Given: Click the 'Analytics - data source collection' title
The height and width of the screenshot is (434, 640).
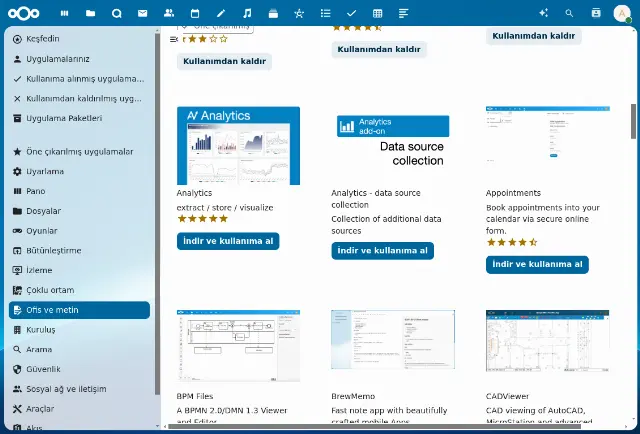Looking at the screenshot, I should coord(376,199).
